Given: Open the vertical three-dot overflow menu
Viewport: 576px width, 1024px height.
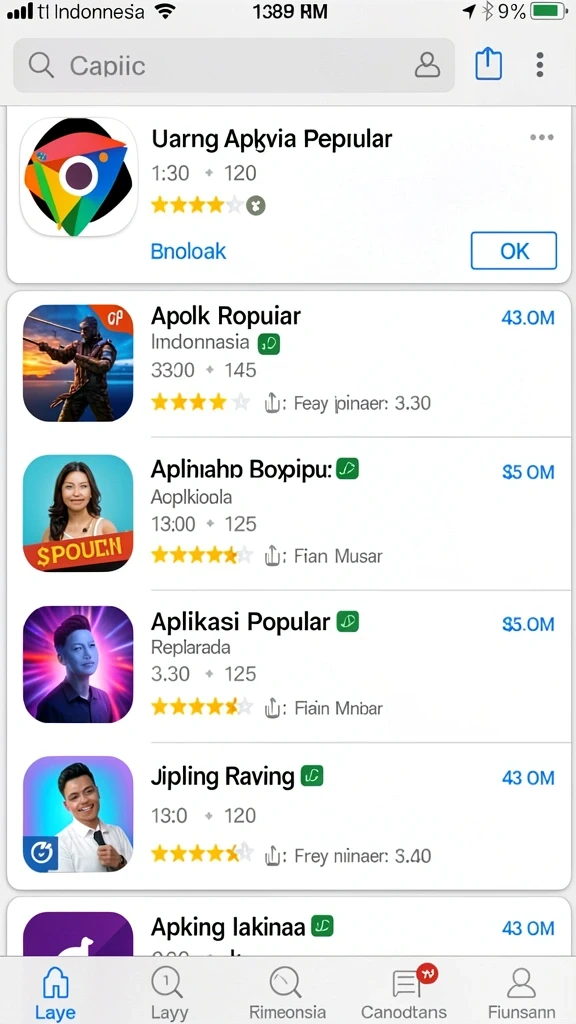Looking at the screenshot, I should 539,65.
